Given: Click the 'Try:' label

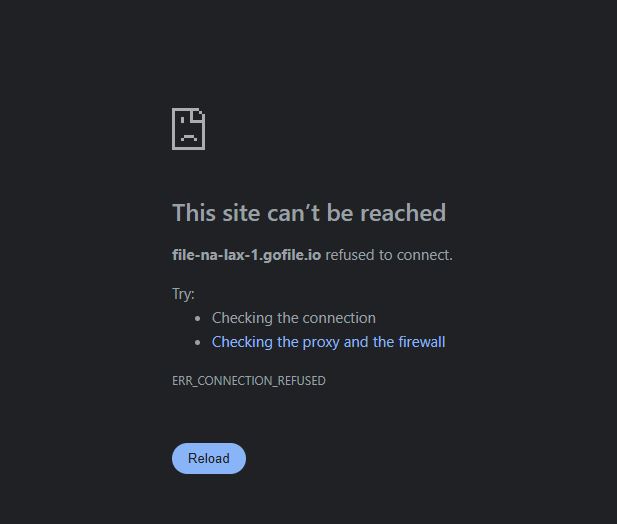Looking at the screenshot, I should (183, 294).
